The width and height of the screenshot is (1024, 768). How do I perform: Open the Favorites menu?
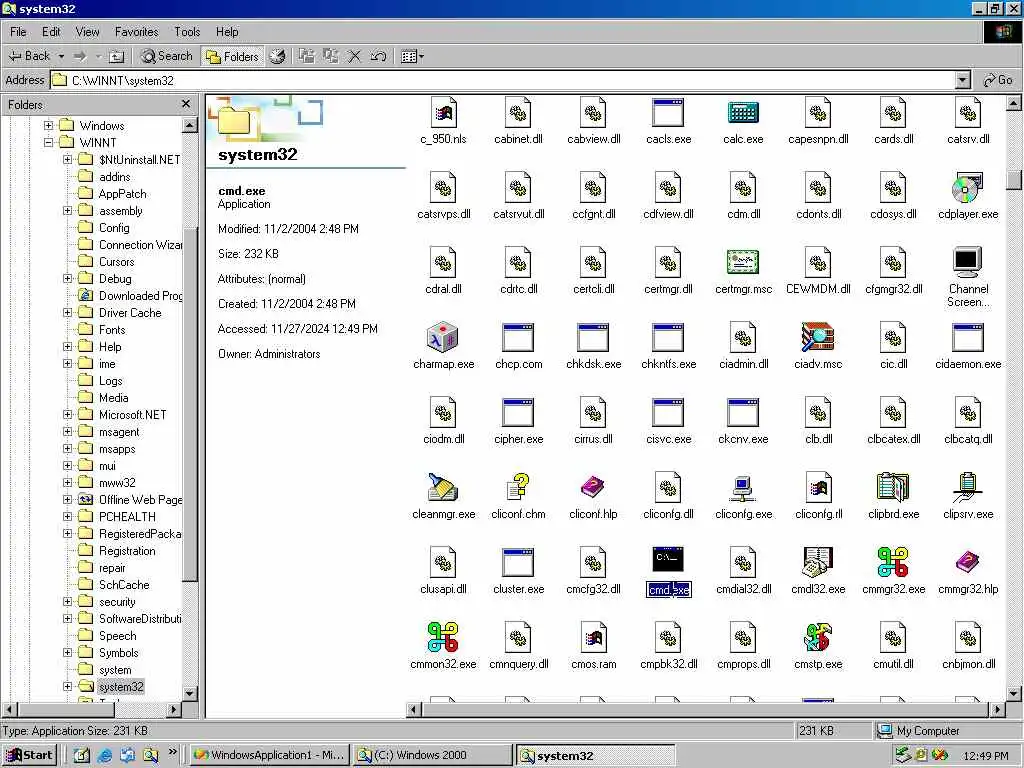(x=136, y=31)
